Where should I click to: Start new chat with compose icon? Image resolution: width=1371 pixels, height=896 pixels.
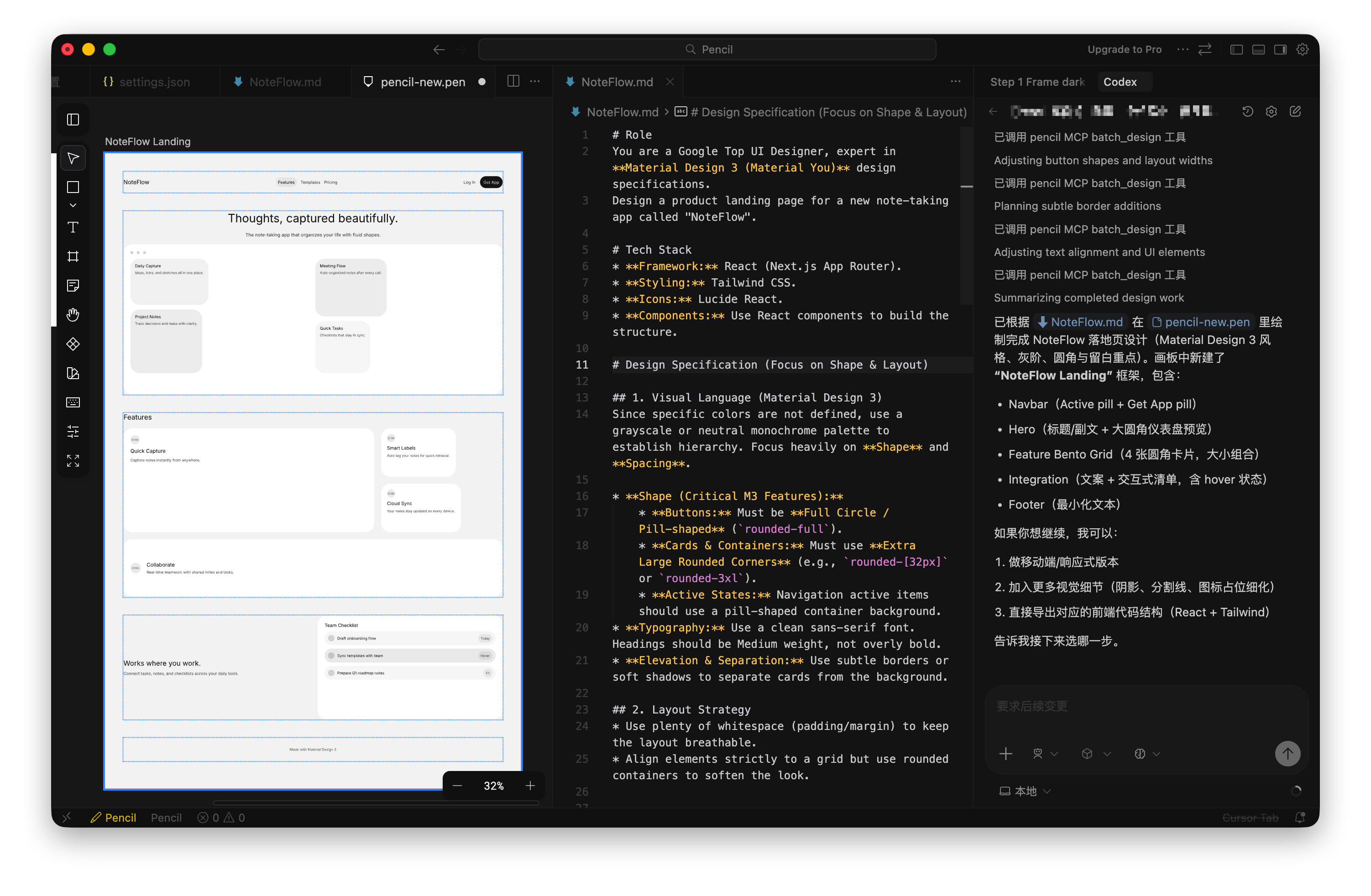click(1295, 112)
